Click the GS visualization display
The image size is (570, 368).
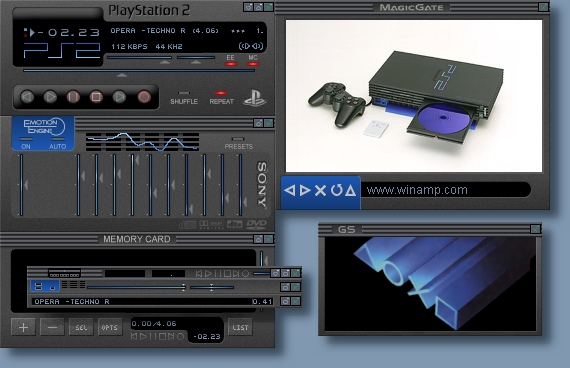pyautogui.click(x=430, y=284)
